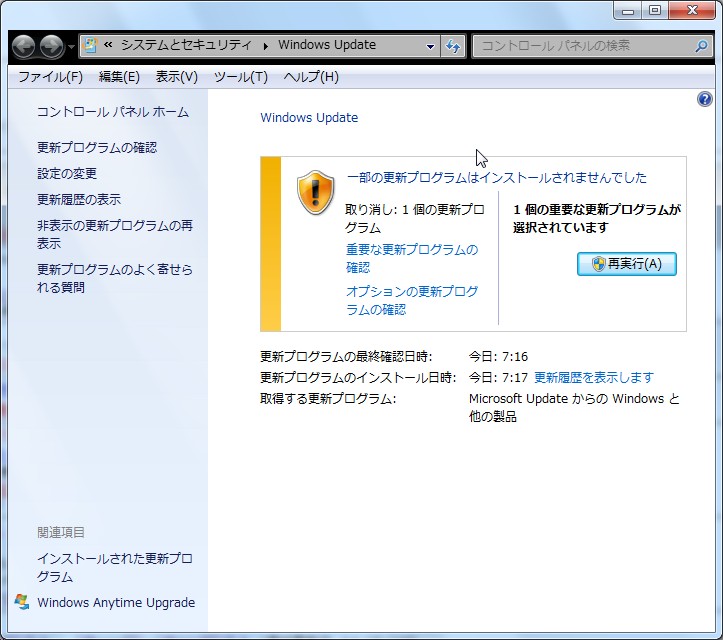Open the 編集(E) menu

click(119, 77)
